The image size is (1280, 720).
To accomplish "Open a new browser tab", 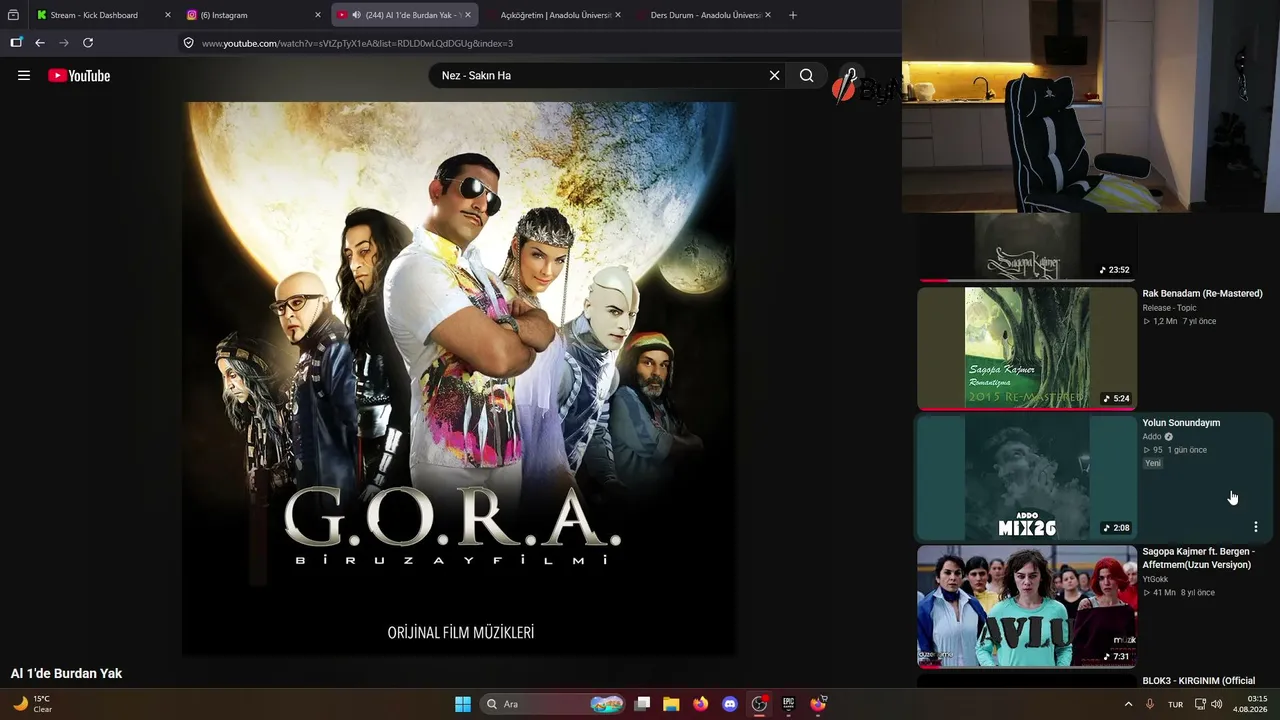I will point(793,15).
